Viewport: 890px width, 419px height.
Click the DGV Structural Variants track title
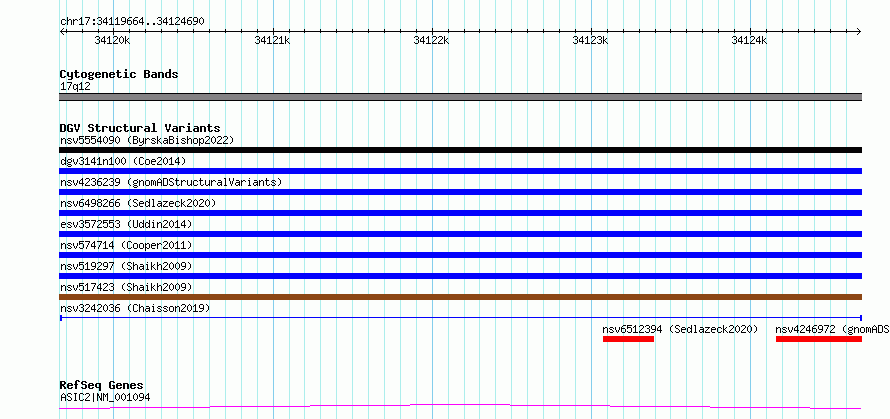tap(140, 128)
